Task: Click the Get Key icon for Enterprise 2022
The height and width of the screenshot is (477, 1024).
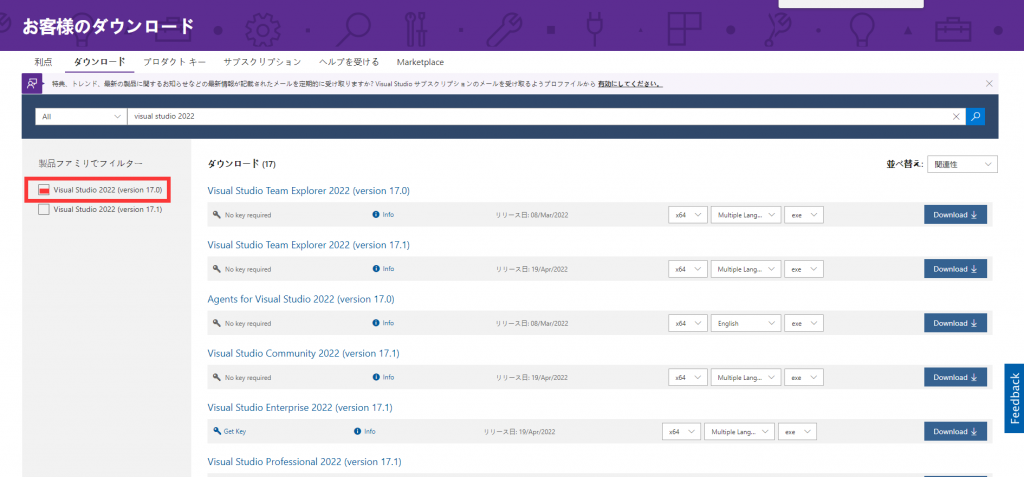Action: tap(216, 431)
